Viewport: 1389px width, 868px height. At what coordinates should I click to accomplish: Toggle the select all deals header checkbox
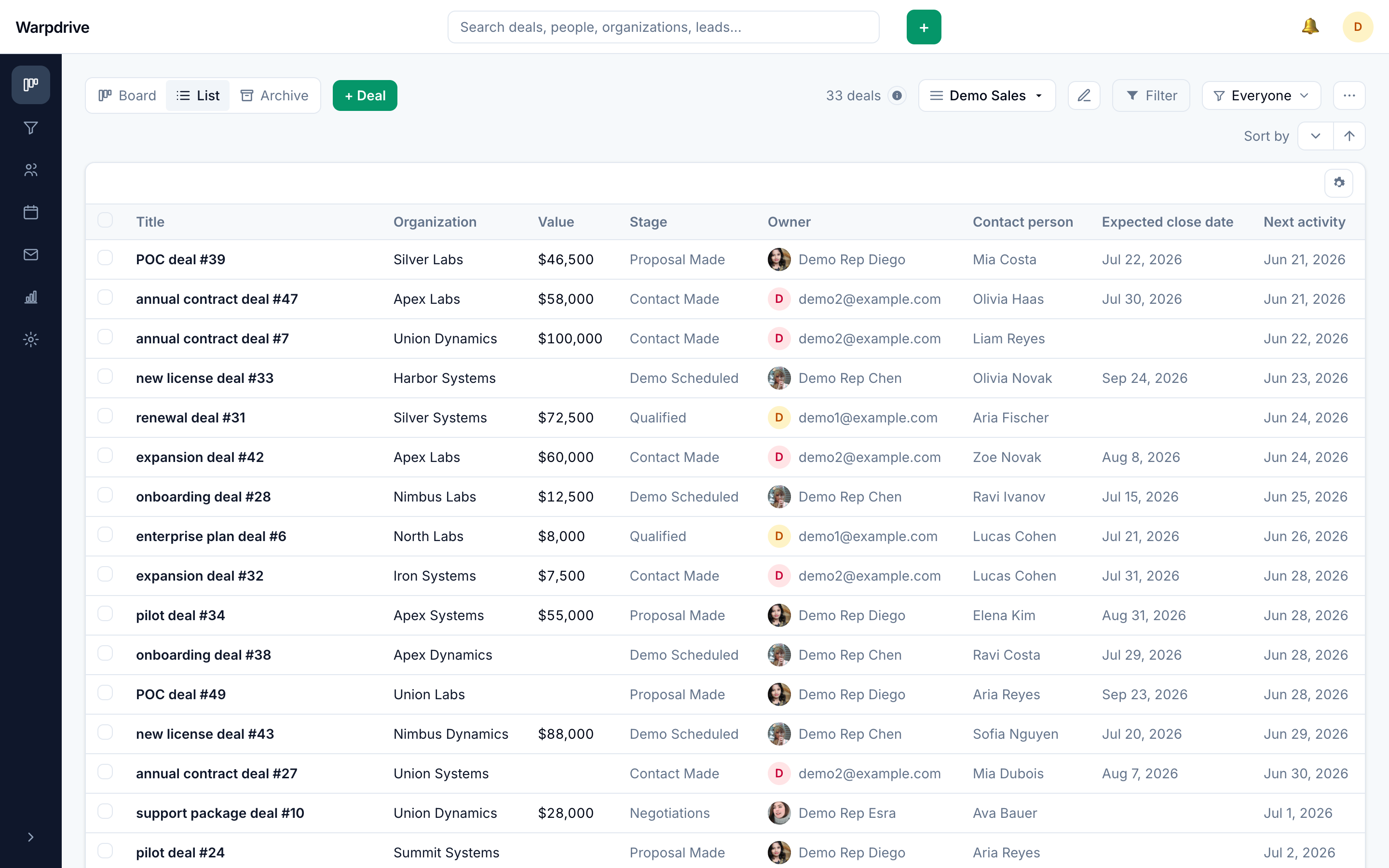105,220
